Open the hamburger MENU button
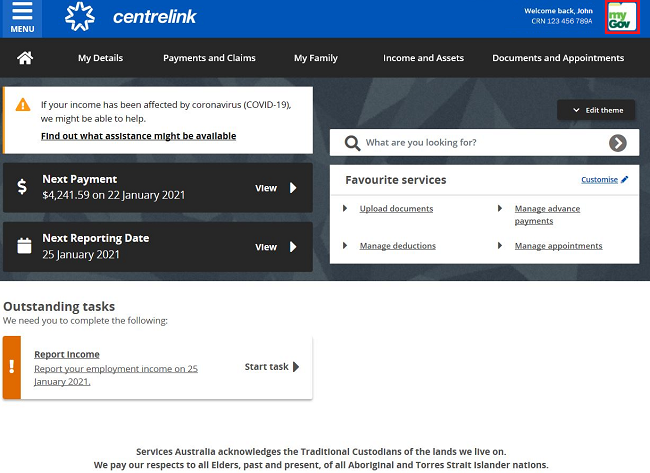The width and height of the screenshot is (650, 473). coord(22,18)
